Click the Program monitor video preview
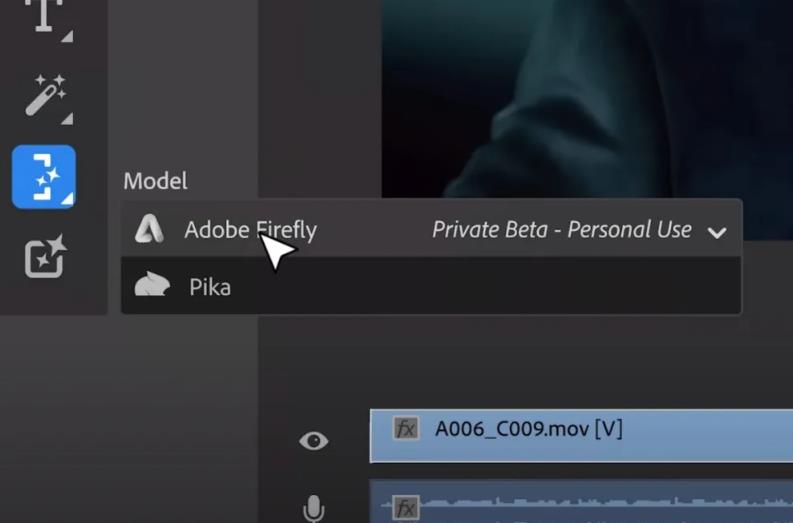The width and height of the screenshot is (793, 523). click(590, 100)
